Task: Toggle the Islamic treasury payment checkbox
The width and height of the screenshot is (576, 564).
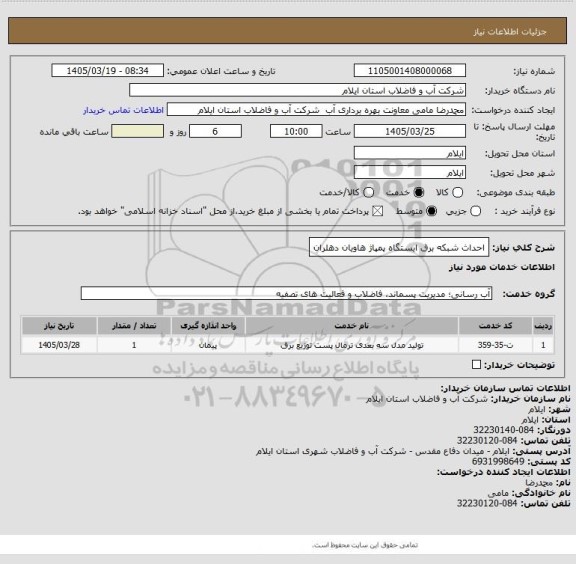Action: click(377, 211)
